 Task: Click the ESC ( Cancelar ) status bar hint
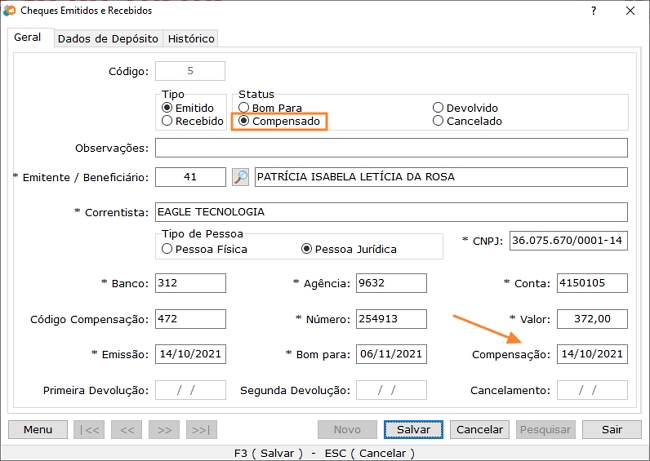pyautogui.click(x=369, y=453)
